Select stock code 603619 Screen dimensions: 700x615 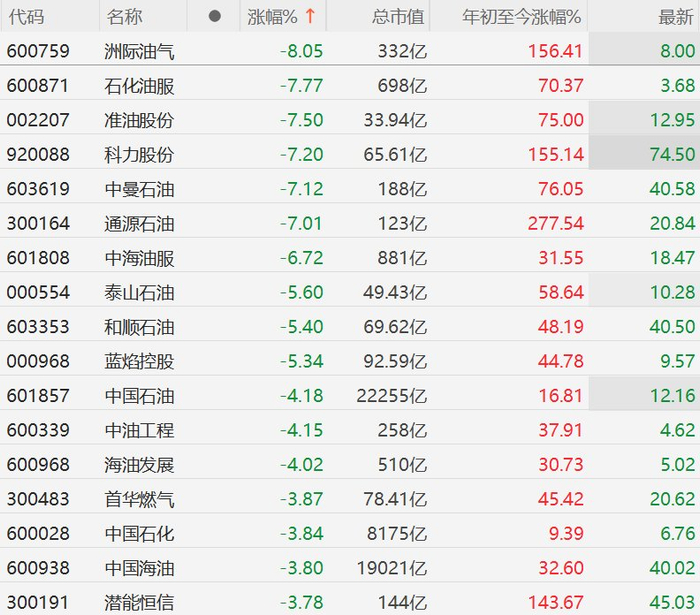pyautogui.click(x=38, y=189)
